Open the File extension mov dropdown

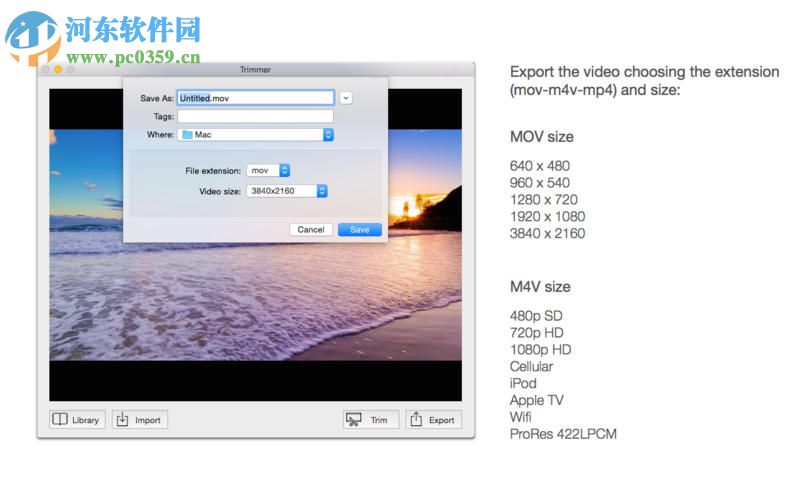268,170
